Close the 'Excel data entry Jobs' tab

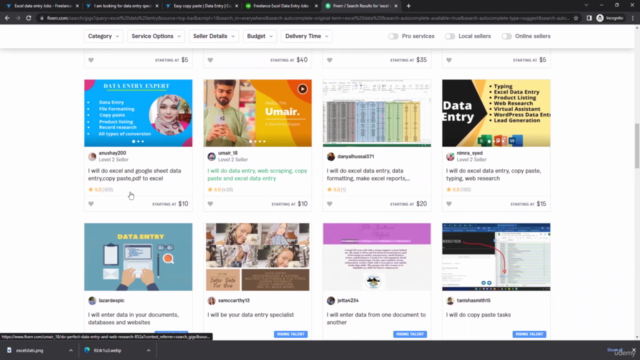pos(77,6)
